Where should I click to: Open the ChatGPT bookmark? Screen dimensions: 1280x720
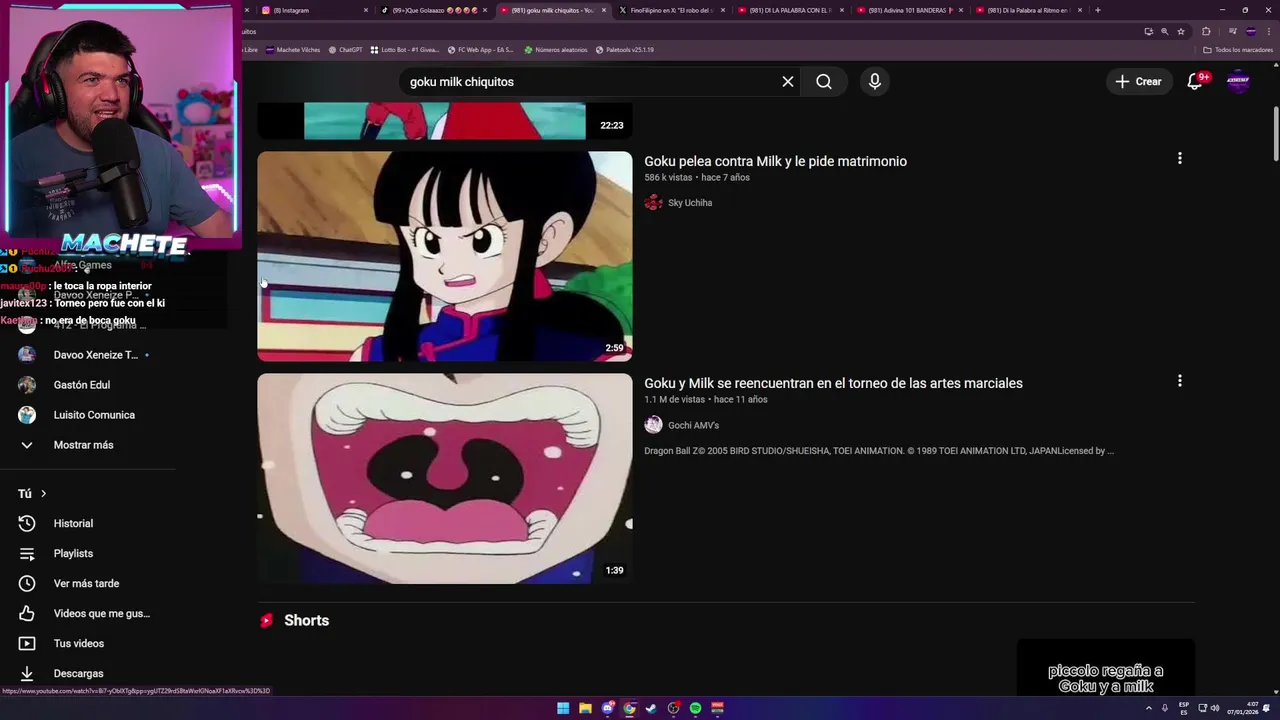346,49
